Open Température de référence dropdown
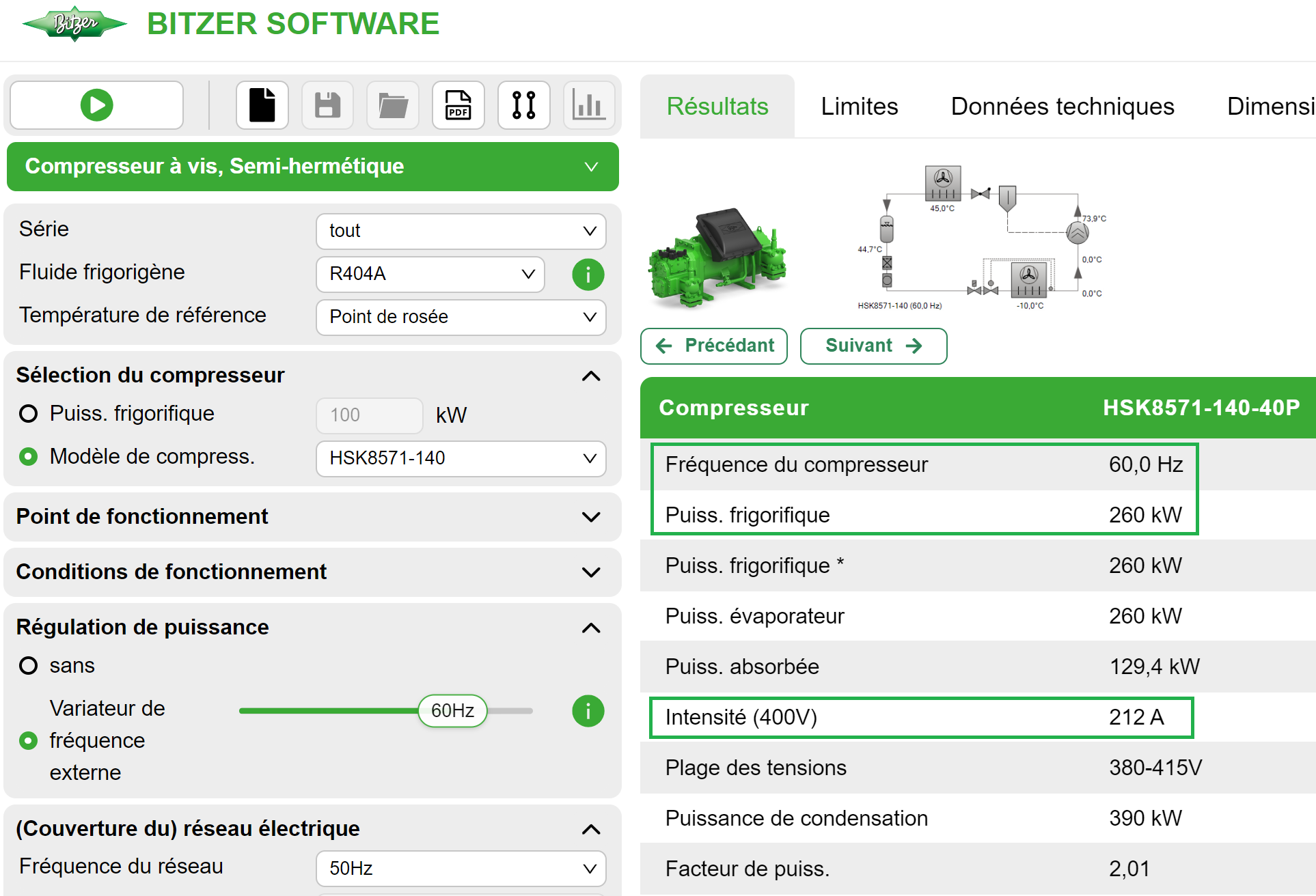The height and width of the screenshot is (896, 1316). pyautogui.click(x=461, y=317)
